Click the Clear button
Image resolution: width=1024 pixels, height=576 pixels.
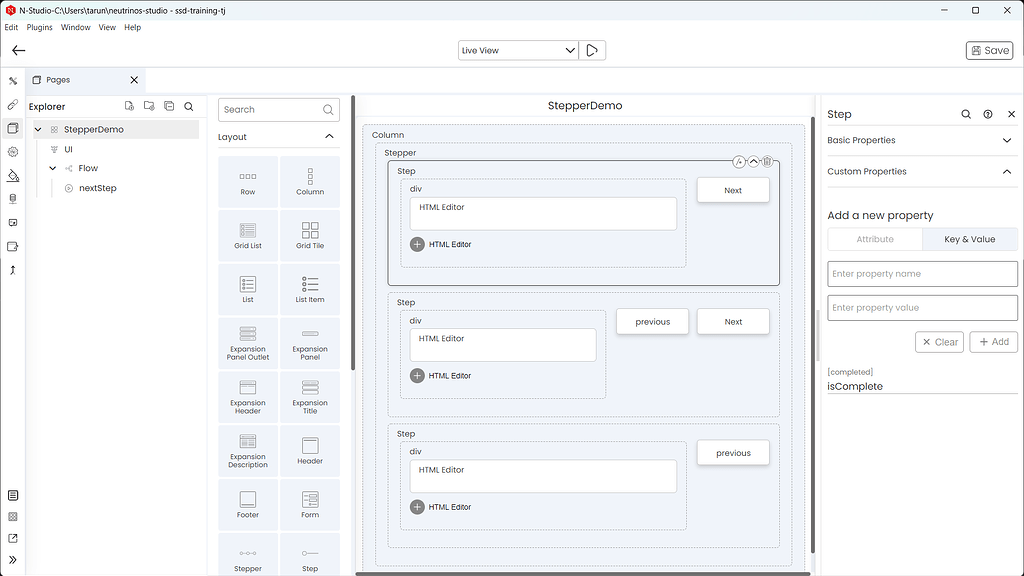[x=939, y=342]
